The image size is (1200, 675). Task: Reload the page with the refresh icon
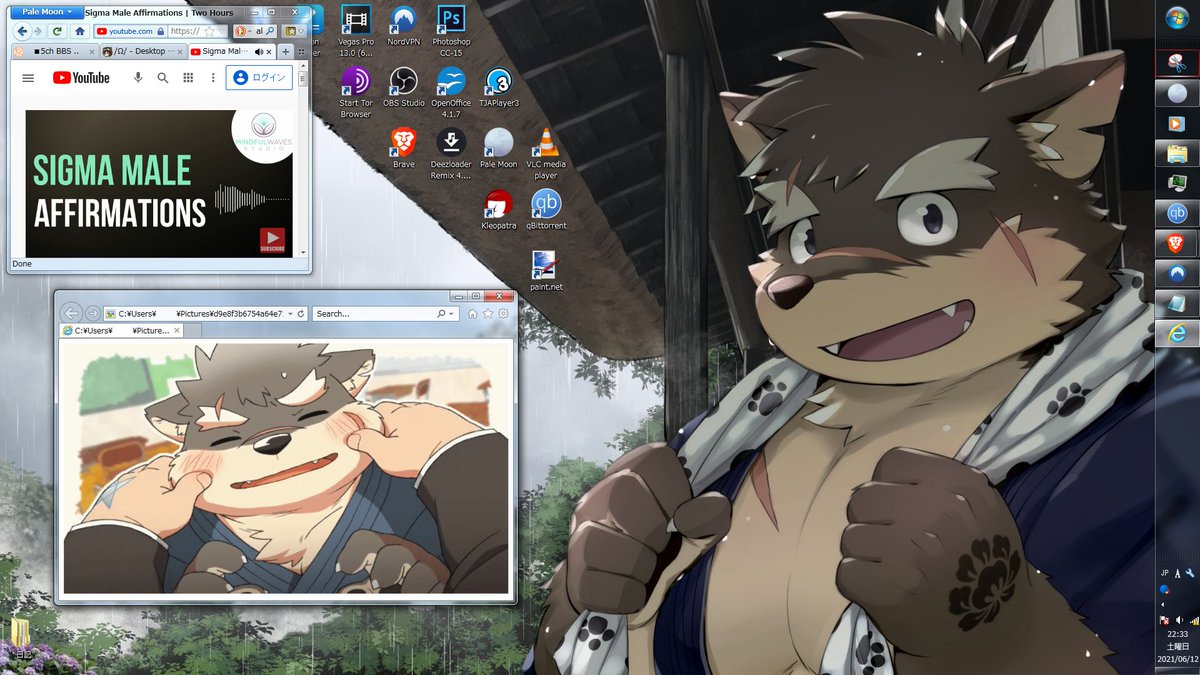57,30
